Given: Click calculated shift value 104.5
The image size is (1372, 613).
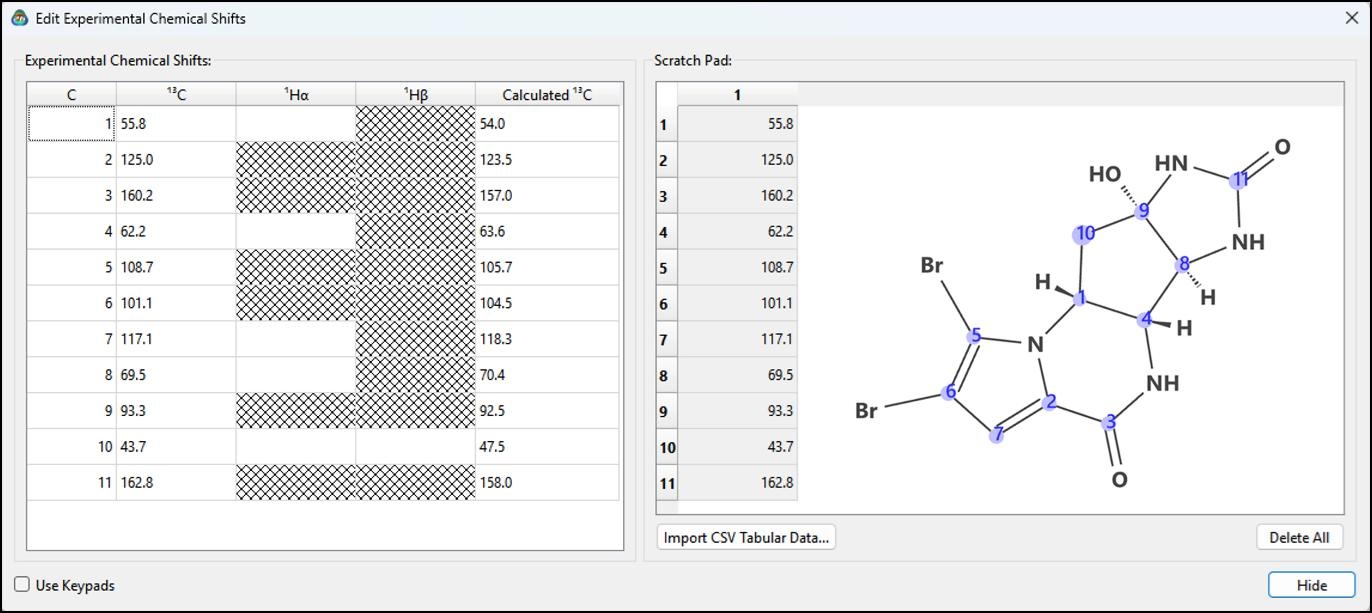Looking at the screenshot, I should point(547,303).
